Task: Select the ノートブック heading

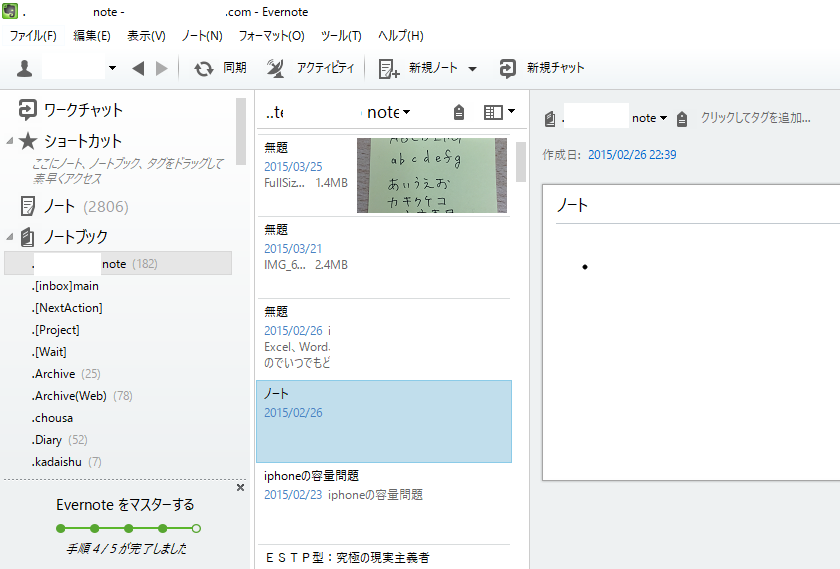Action: (x=64, y=237)
